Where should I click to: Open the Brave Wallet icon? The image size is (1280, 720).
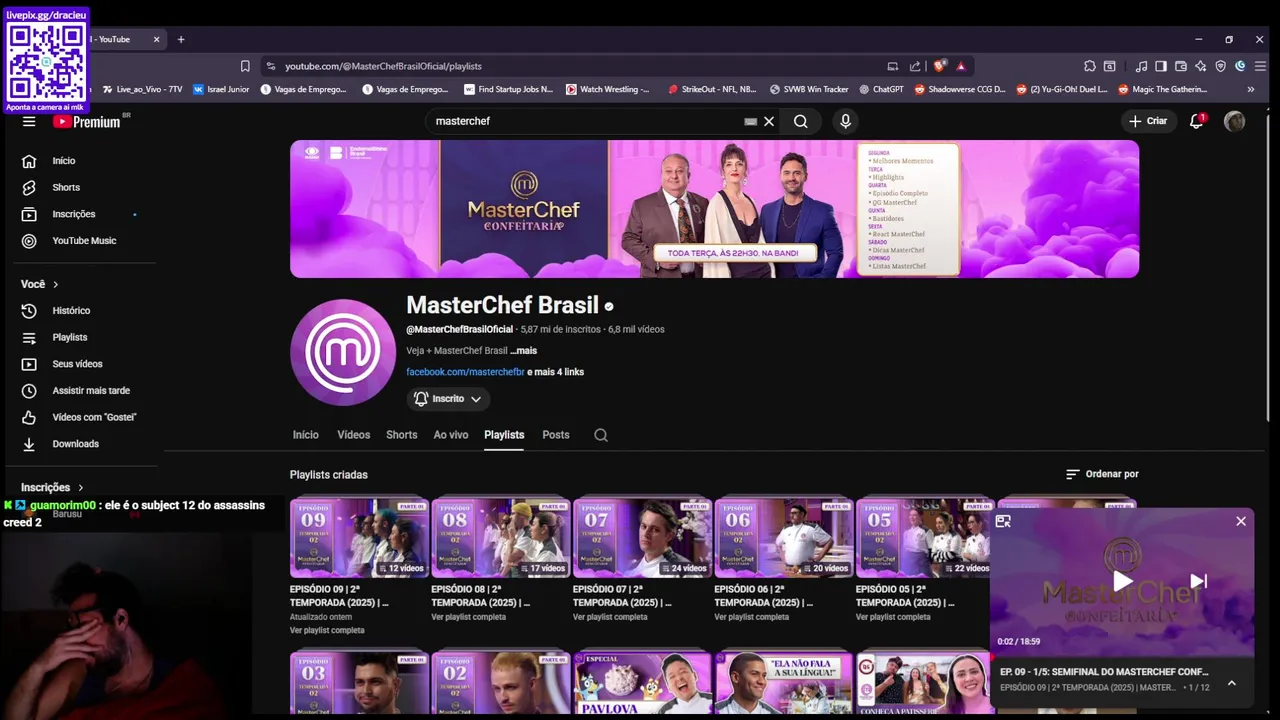(1181, 66)
